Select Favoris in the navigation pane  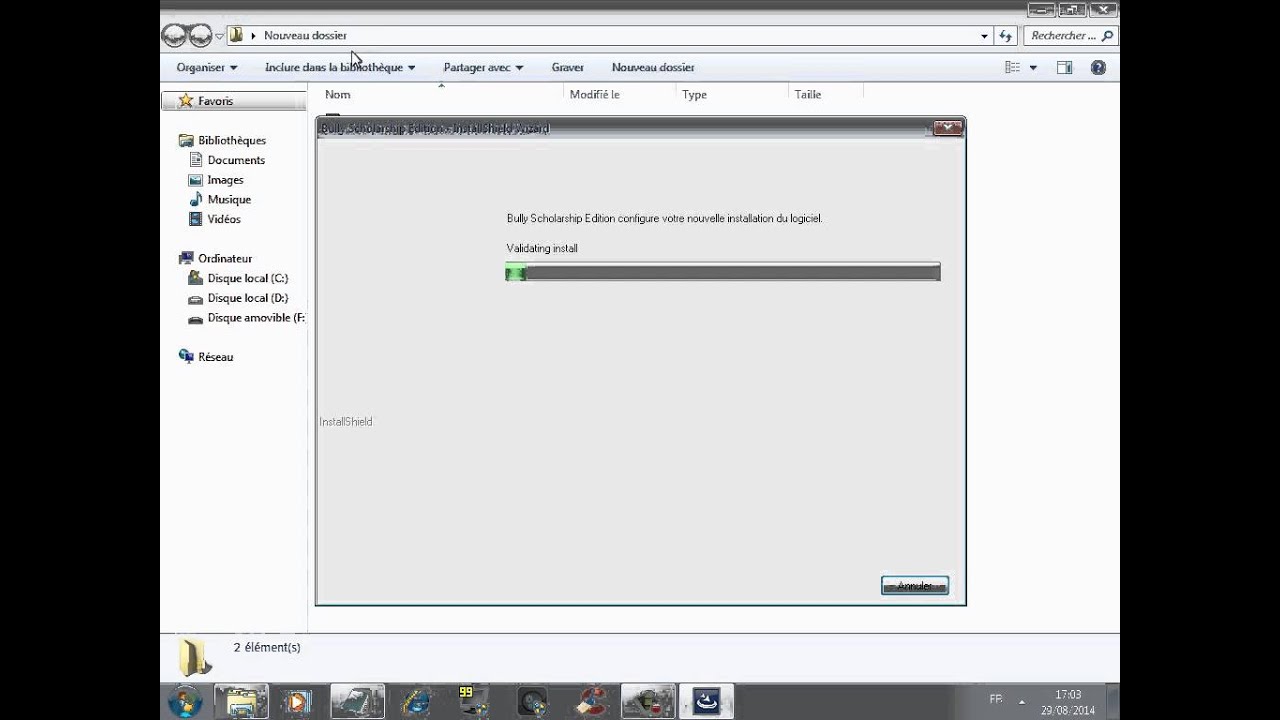tap(215, 101)
